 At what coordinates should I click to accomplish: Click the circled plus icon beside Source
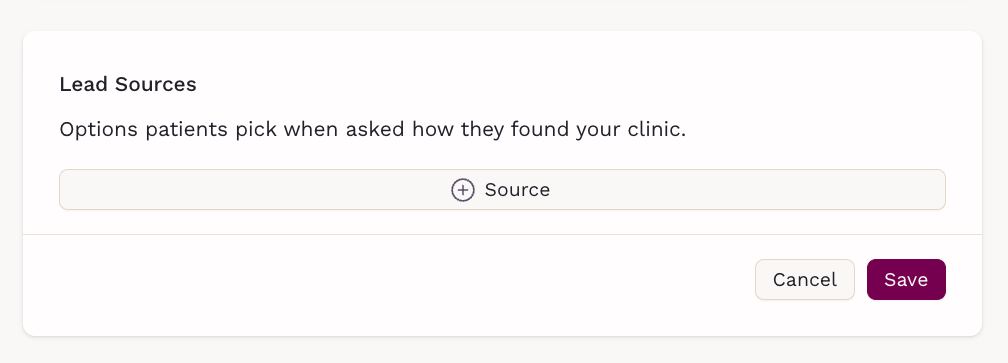(463, 190)
